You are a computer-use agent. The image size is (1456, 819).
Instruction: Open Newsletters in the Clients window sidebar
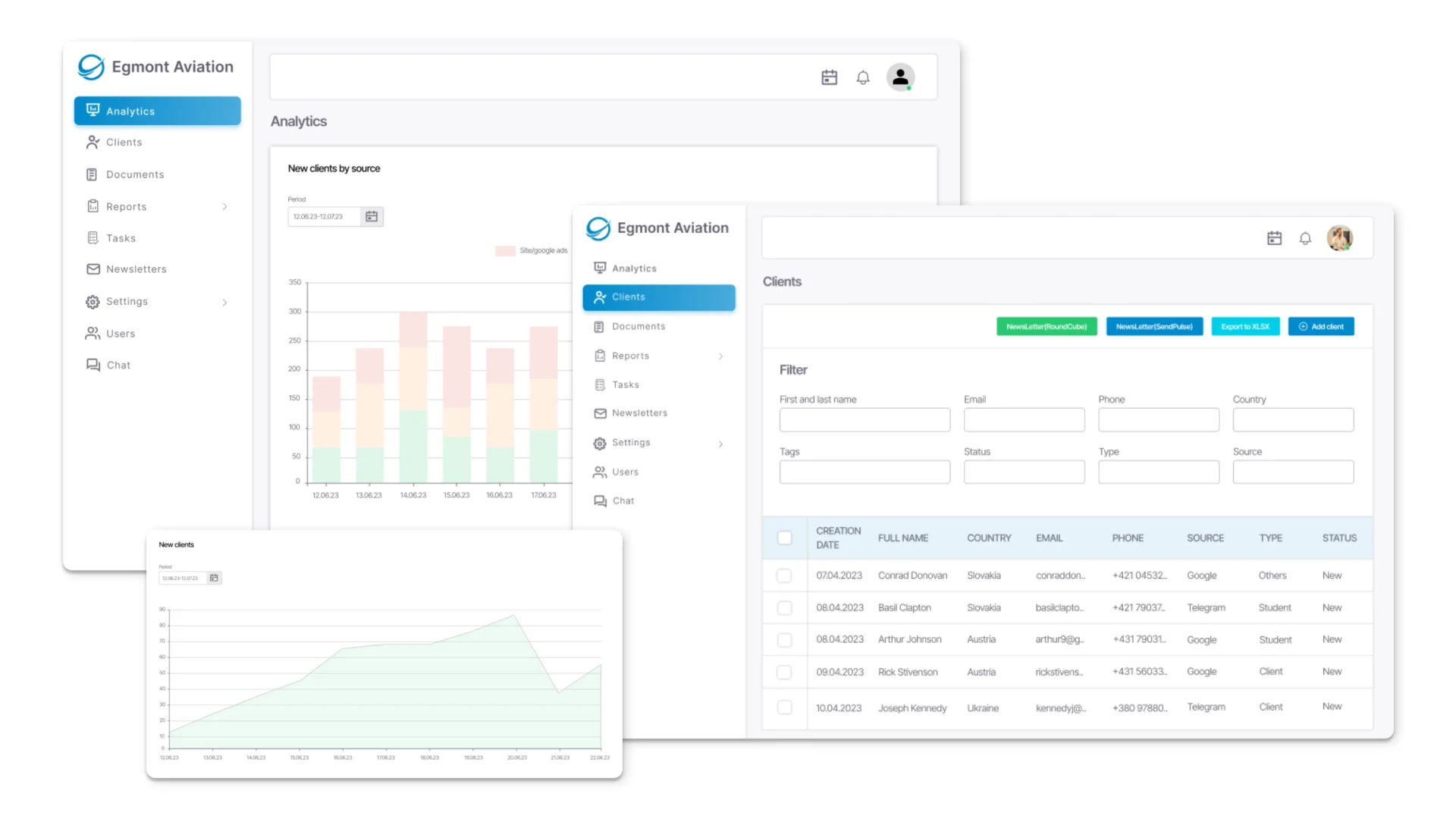(639, 413)
